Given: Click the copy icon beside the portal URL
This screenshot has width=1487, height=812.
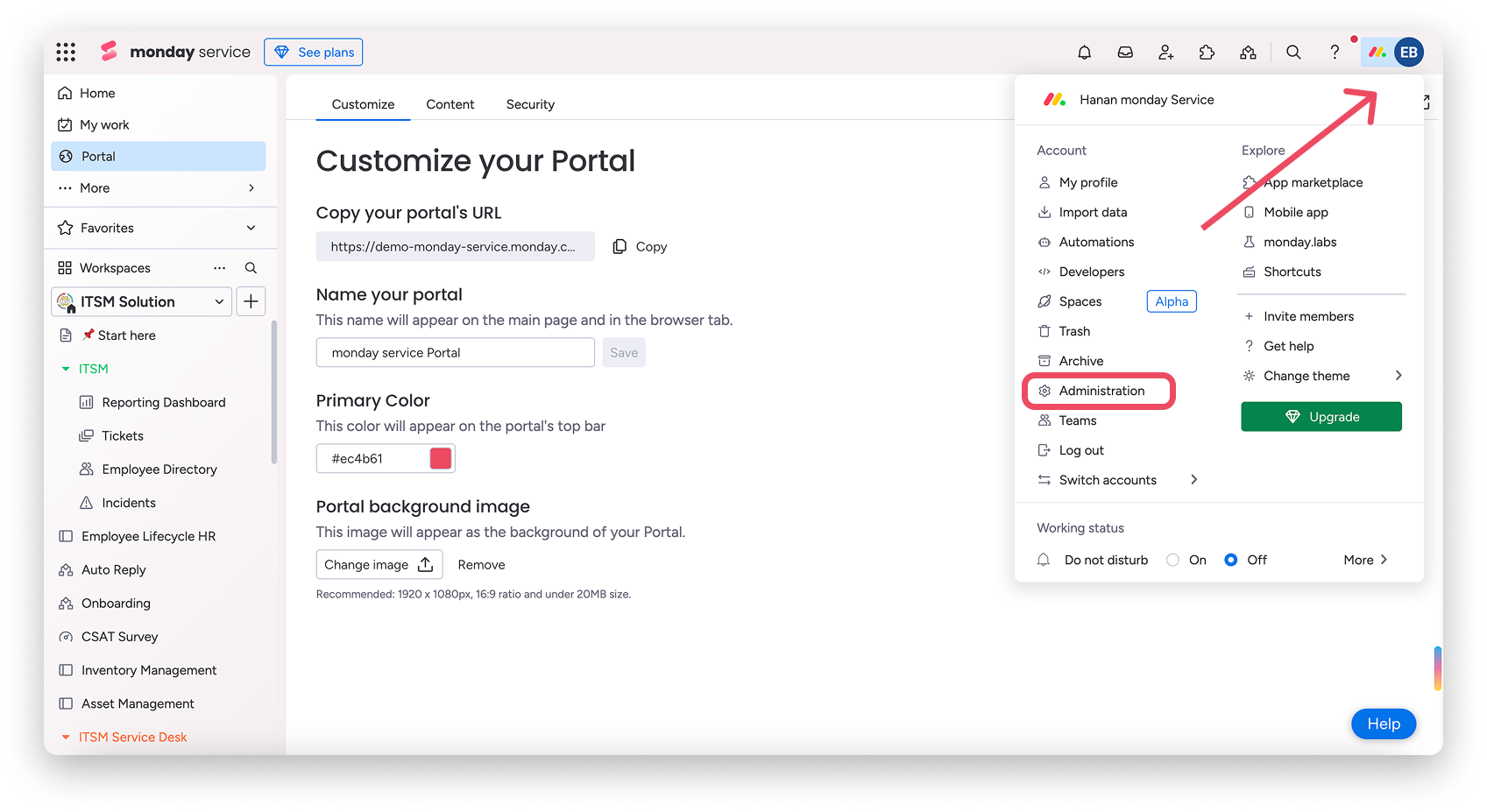Looking at the screenshot, I should [621, 246].
